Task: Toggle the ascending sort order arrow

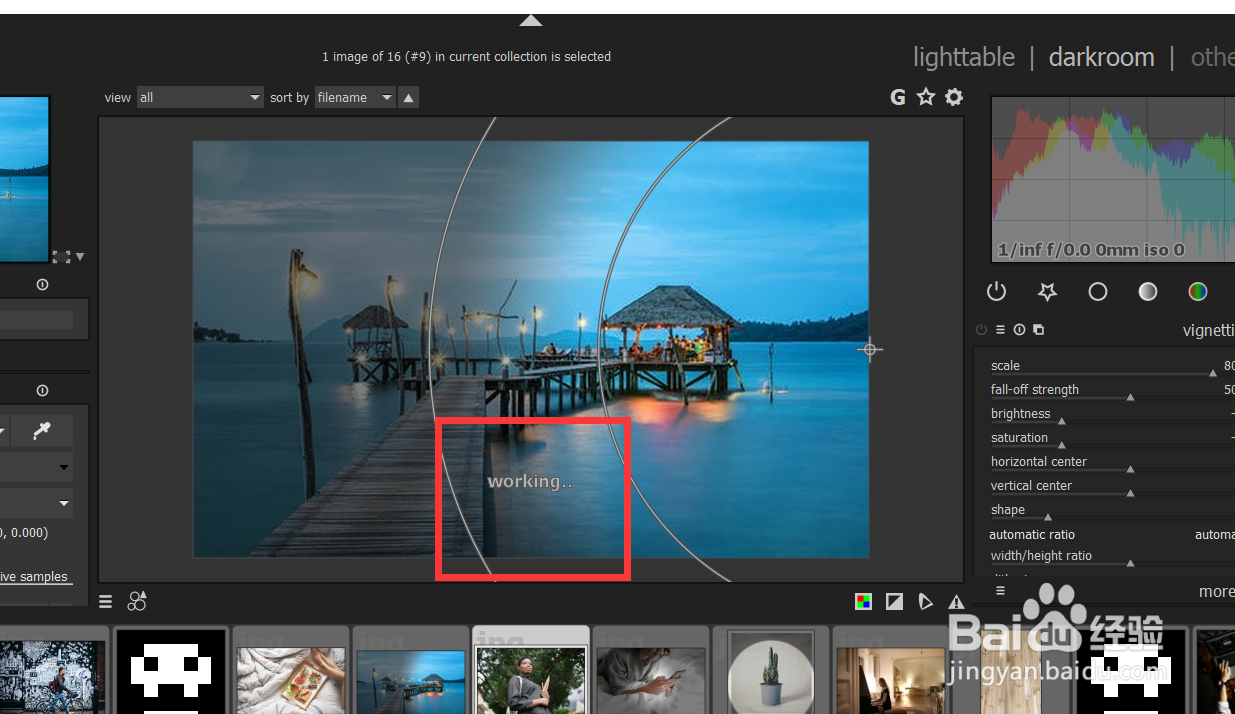Action: [x=408, y=97]
